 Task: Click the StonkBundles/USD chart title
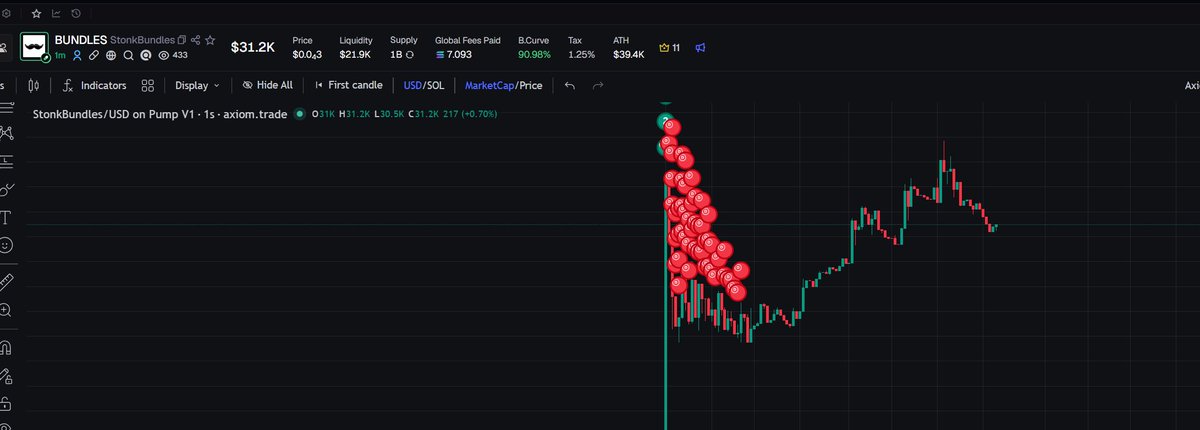click(160, 115)
